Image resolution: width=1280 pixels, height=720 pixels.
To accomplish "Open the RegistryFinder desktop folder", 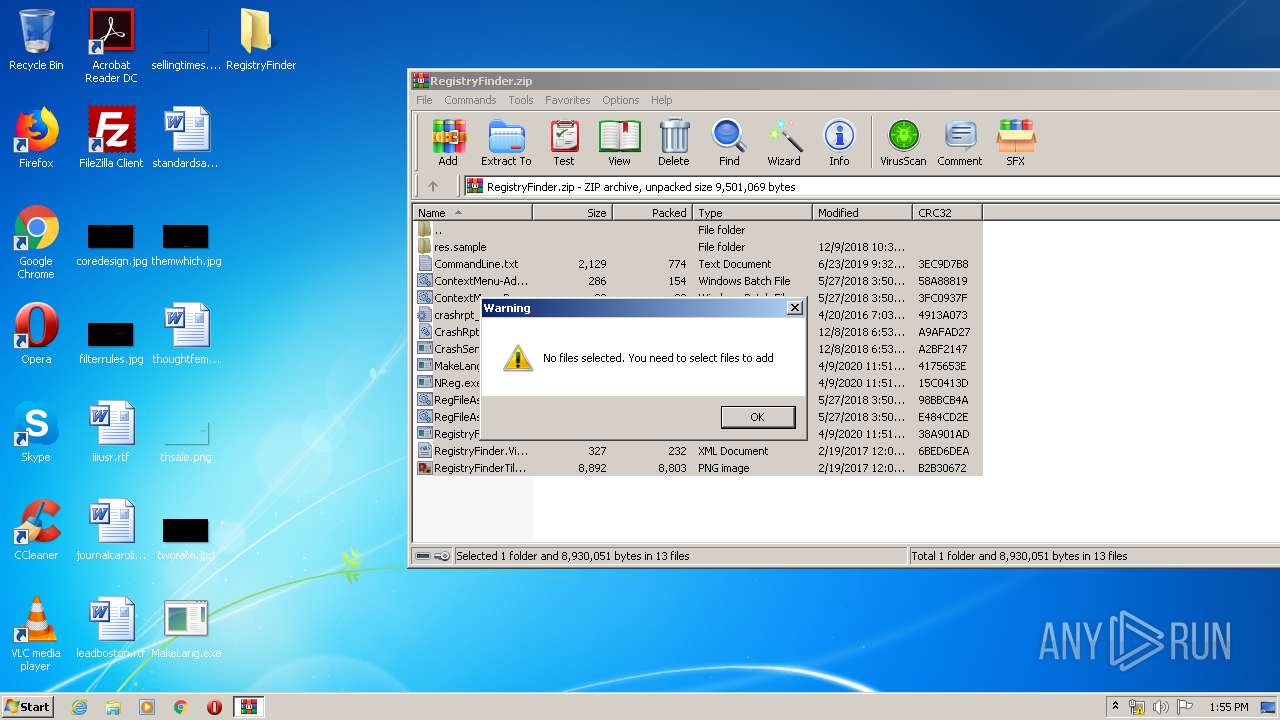I will click(260, 40).
